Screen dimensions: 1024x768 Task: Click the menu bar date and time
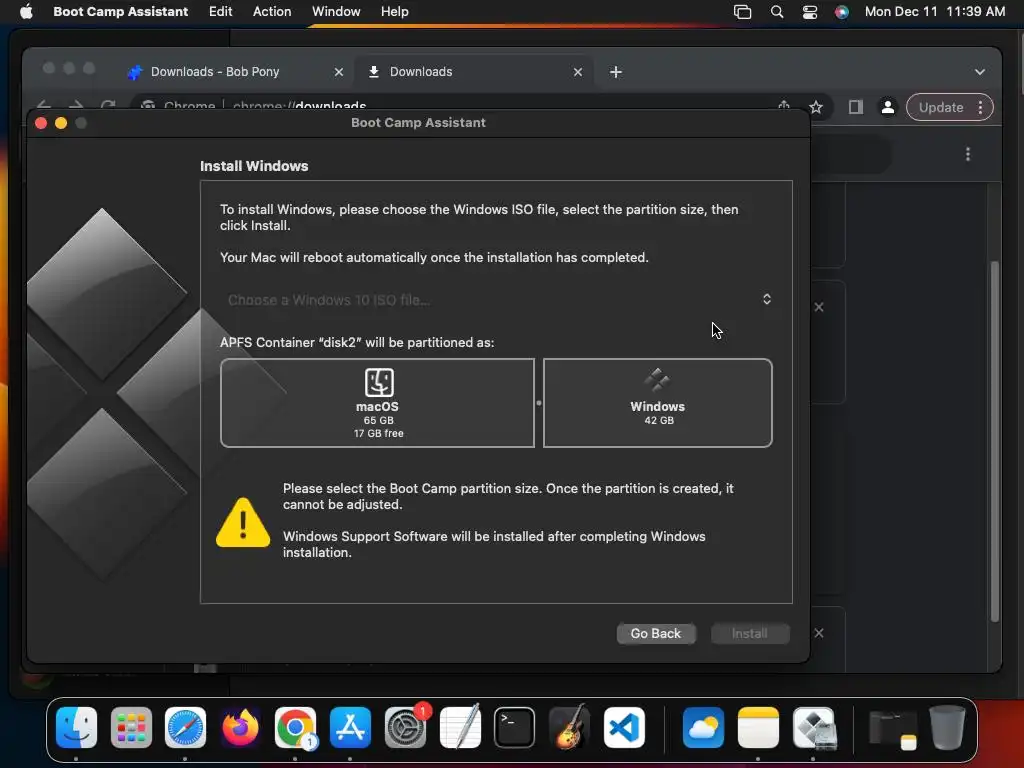click(x=935, y=11)
